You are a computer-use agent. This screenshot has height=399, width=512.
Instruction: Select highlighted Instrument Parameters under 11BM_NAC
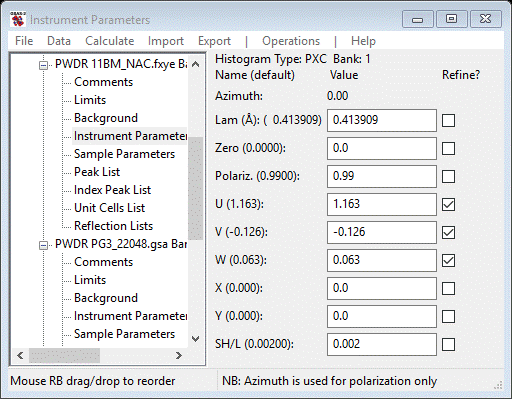coord(130,136)
